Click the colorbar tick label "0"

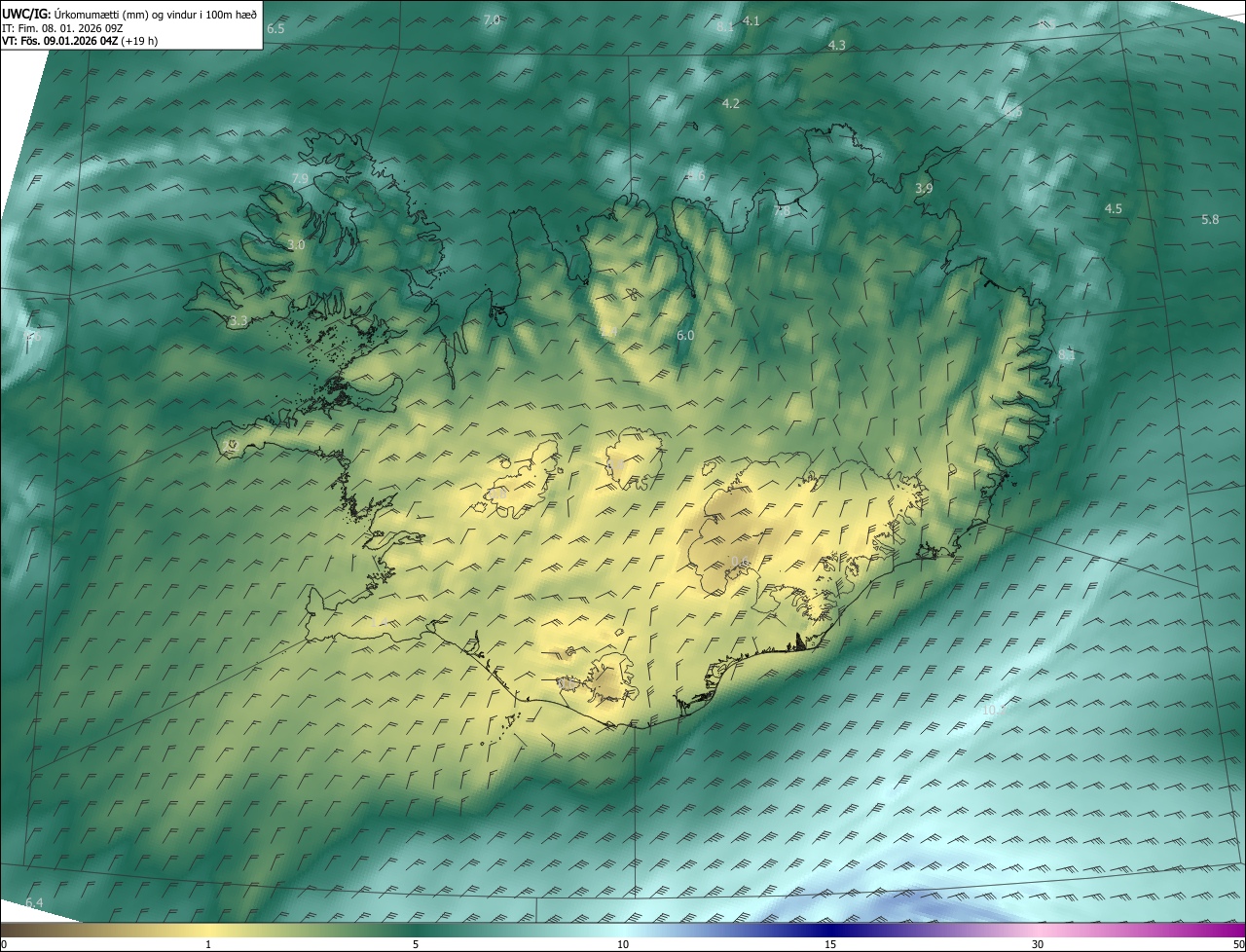pos(4,944)
